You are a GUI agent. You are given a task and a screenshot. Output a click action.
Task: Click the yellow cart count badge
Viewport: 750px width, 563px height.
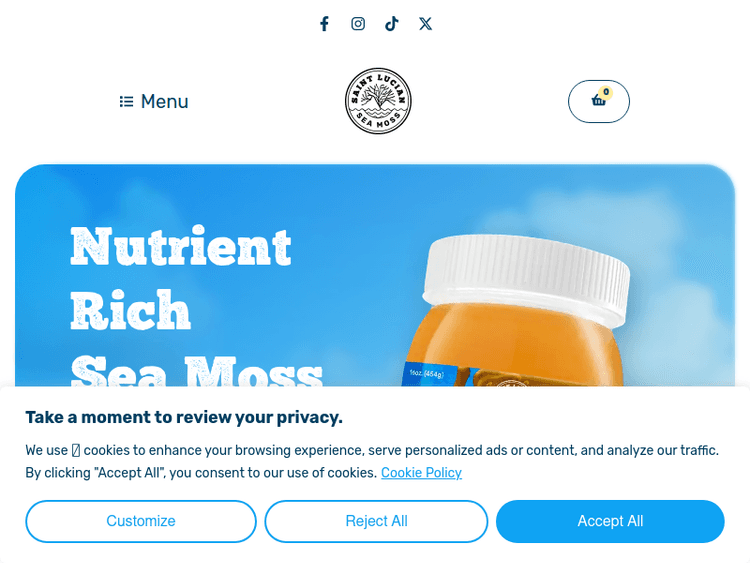pos(606,92)
